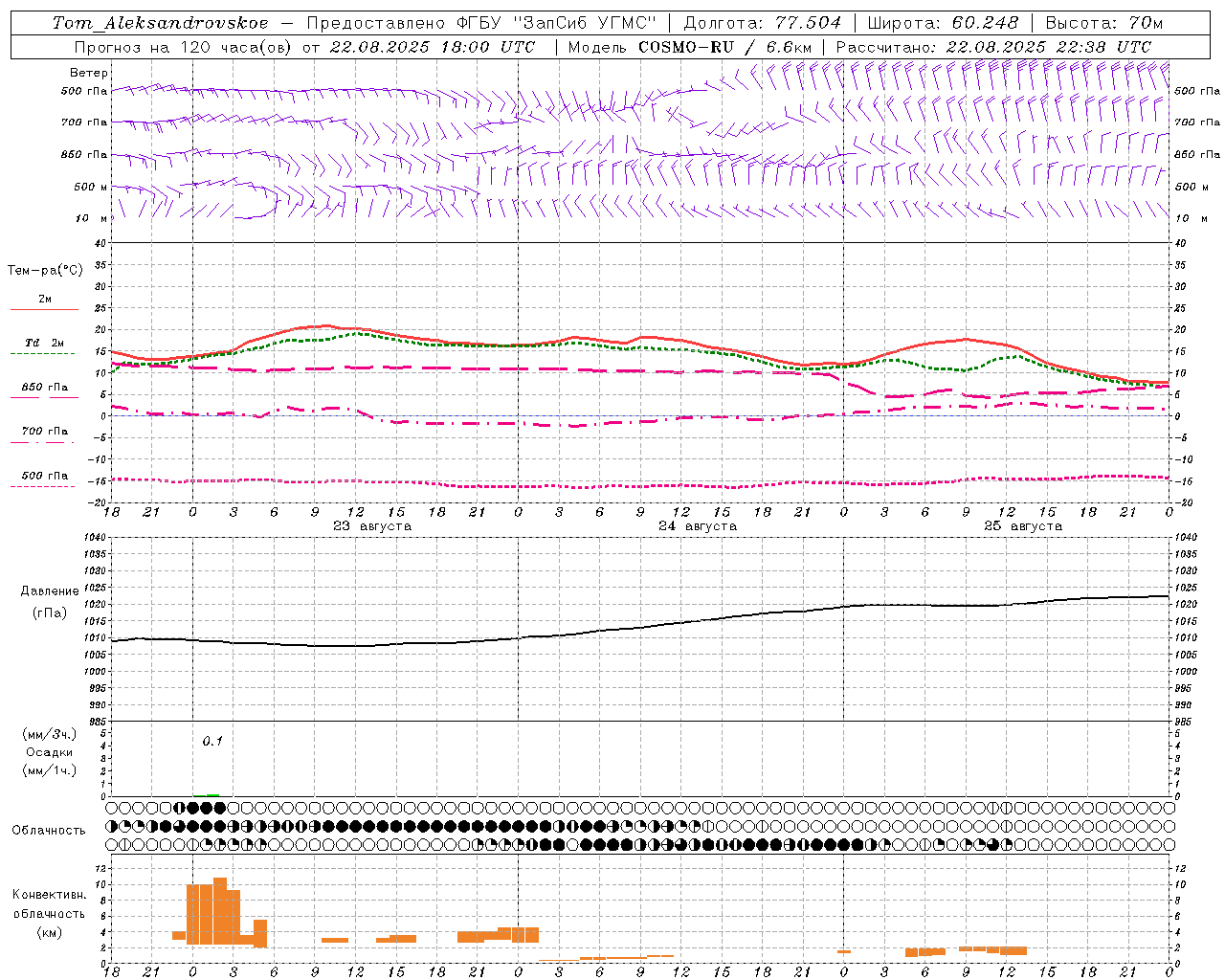Click the 'Ветер' wind panel label

pyautogui.click(x=89, y=73)
